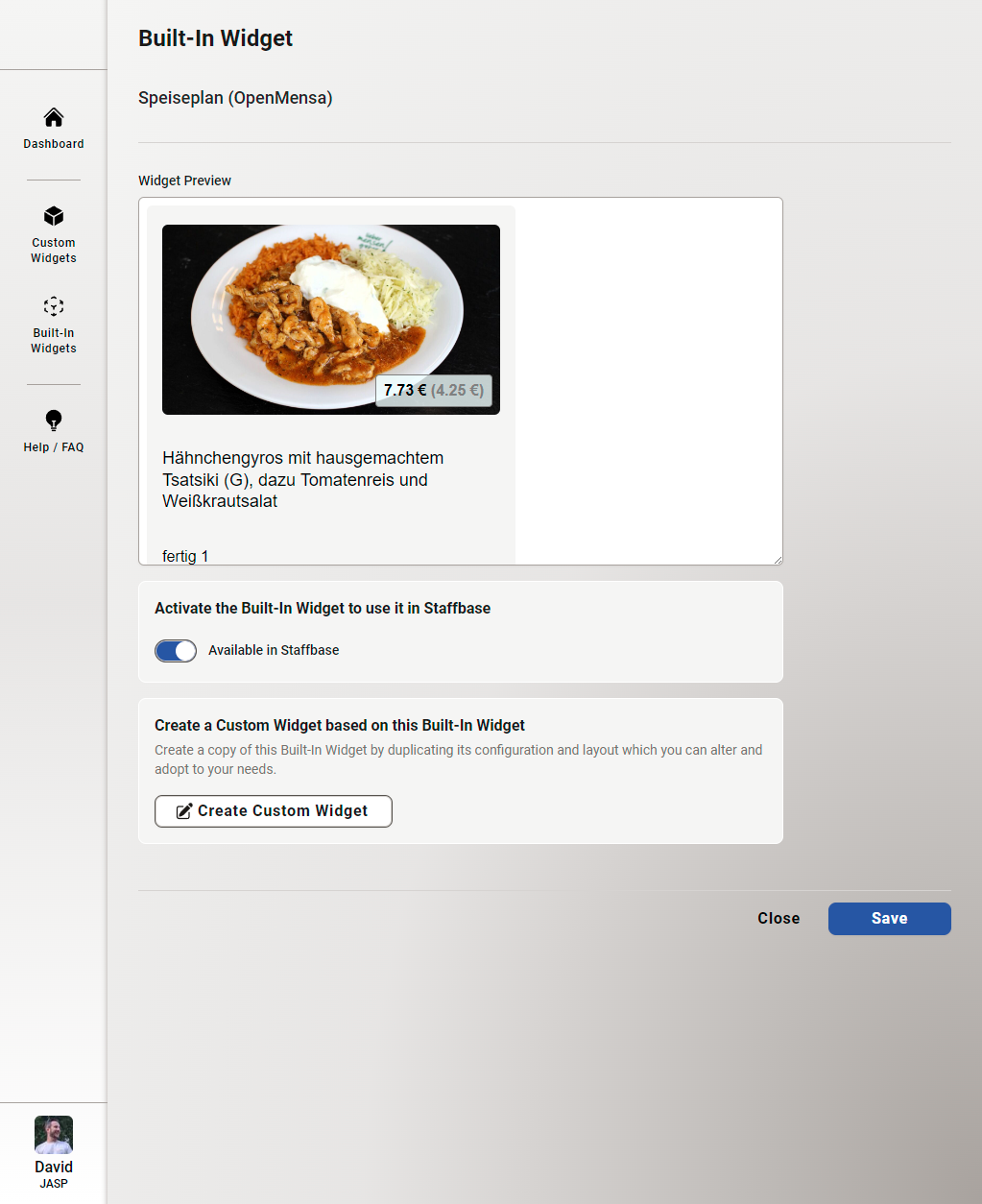Open David's profile avatar picture

tap(53, 1134)
